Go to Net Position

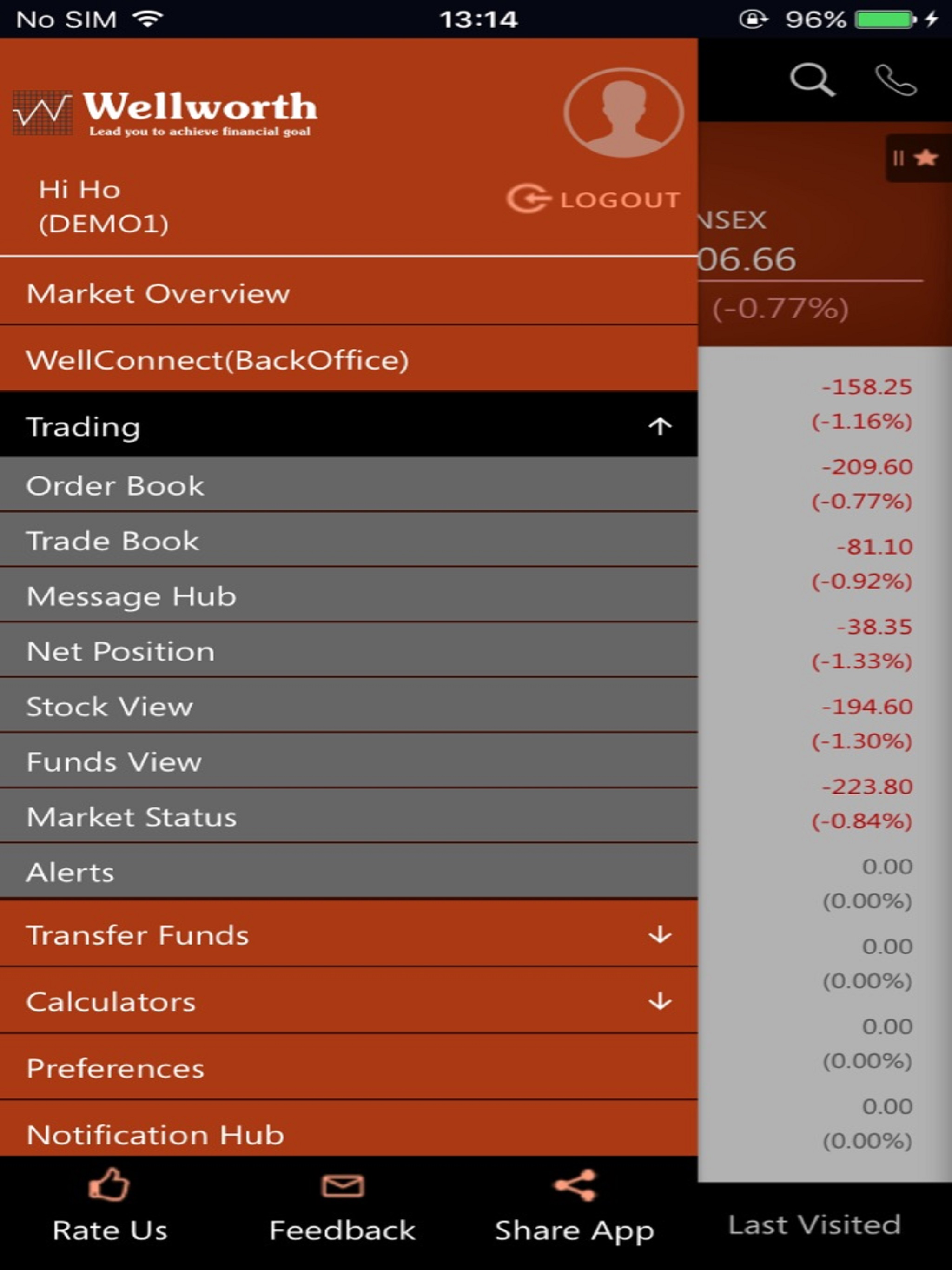pyautogui.click(x=120, y=651)
